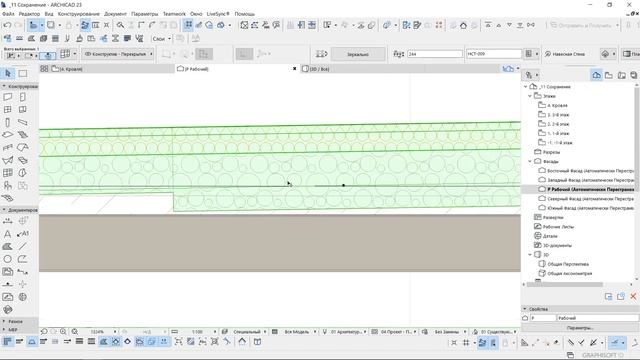
Task: Open the View Map folder icon in the navigator
Action: click(x=609, y=75)
